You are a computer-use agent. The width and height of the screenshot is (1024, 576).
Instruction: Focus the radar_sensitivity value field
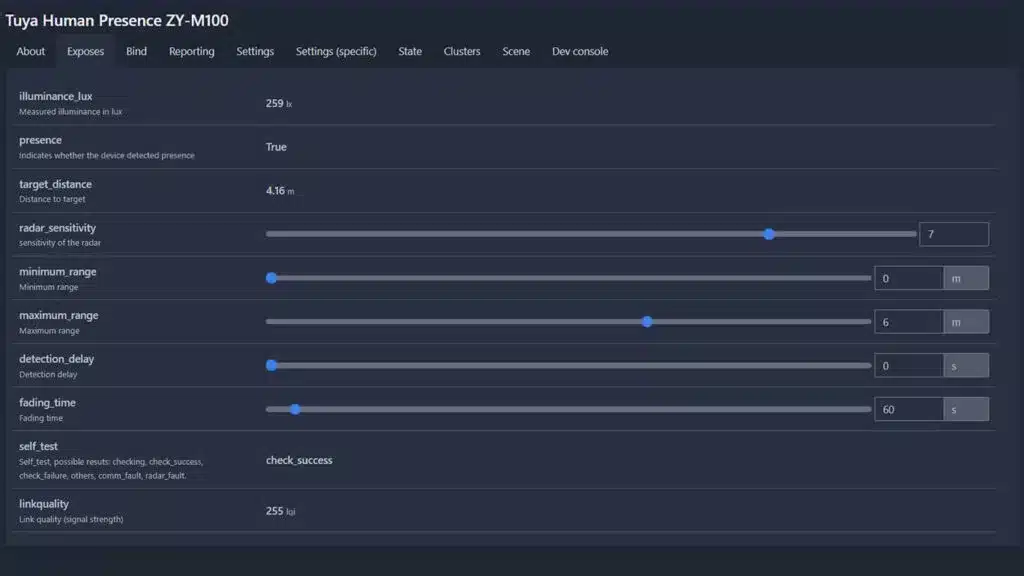pyautogui.click(x=953, y=234)
